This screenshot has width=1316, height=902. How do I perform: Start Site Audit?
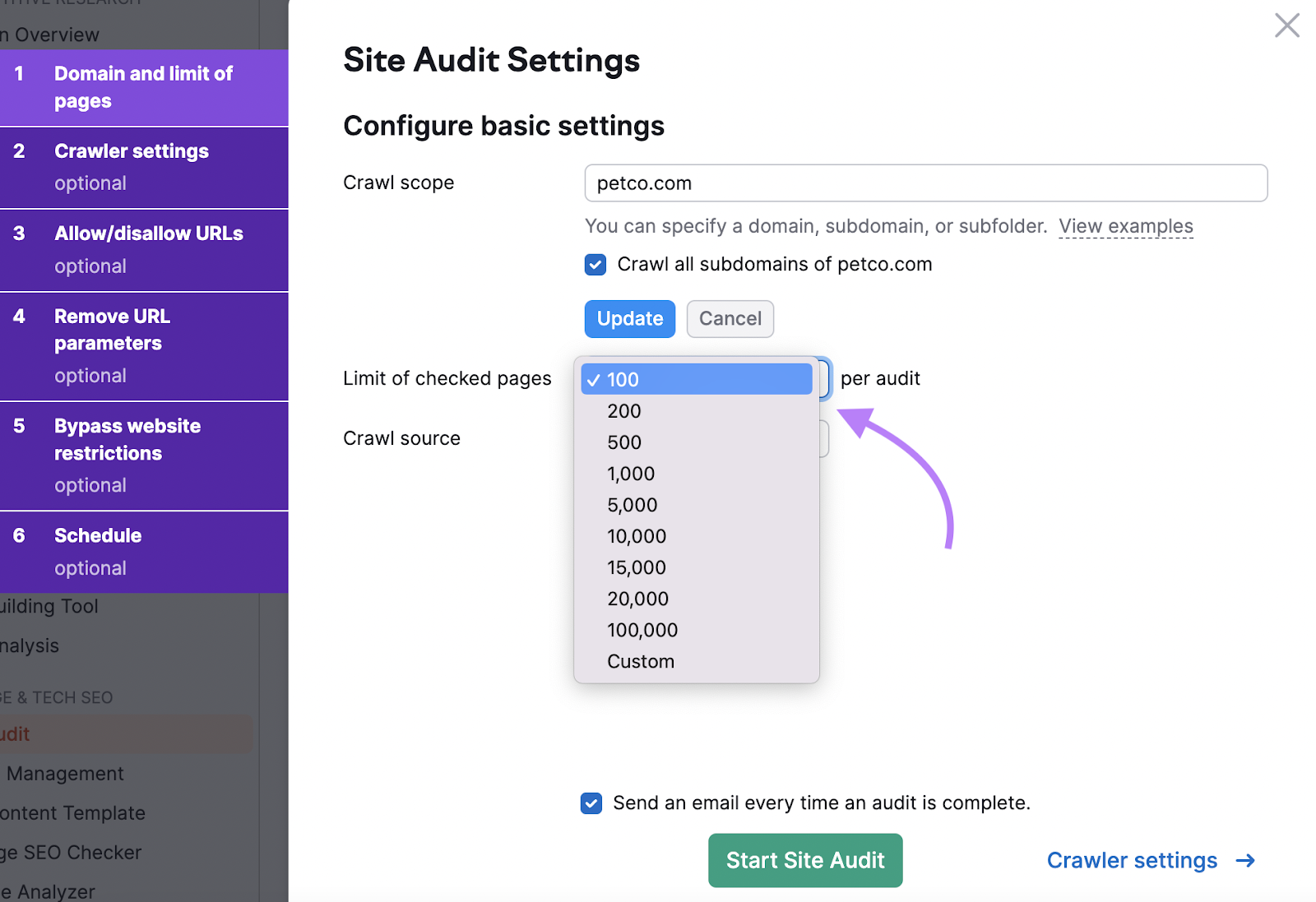(x=804, y=860)
